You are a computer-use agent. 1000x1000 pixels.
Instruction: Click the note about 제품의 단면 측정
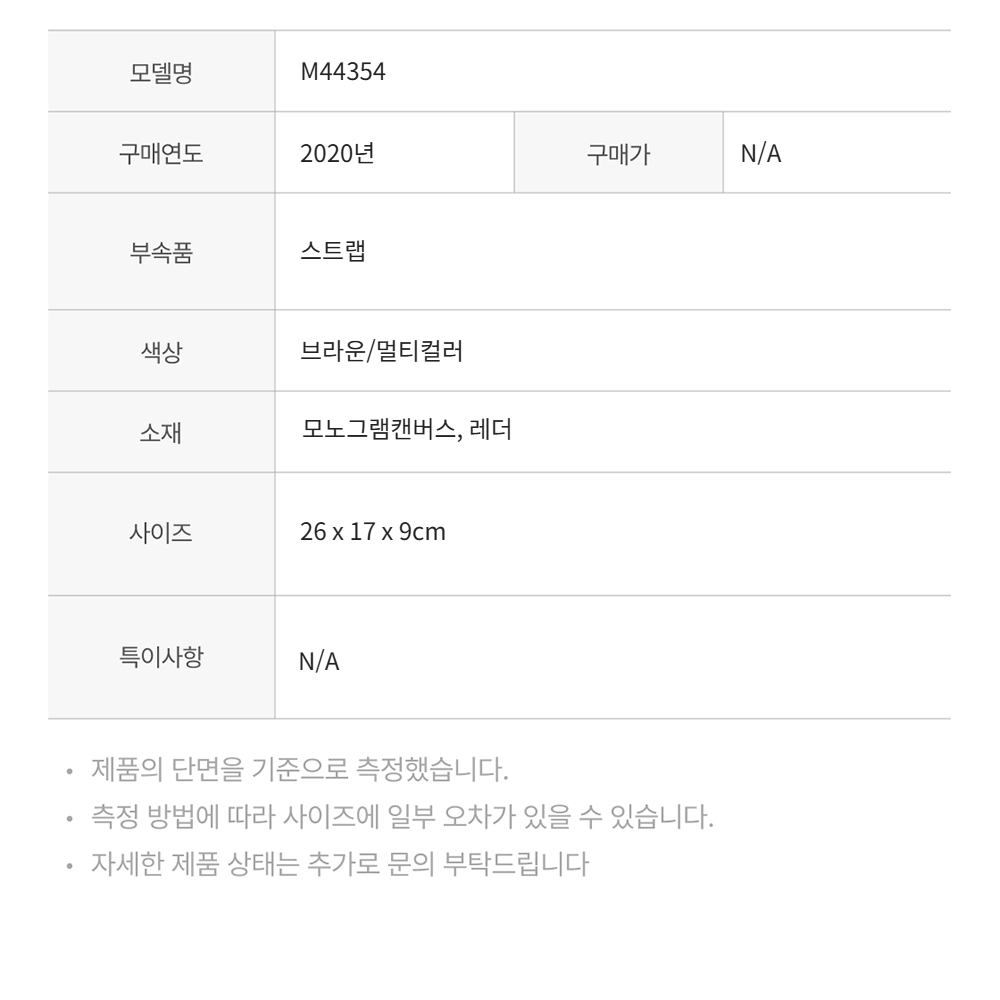coord(300,769)
